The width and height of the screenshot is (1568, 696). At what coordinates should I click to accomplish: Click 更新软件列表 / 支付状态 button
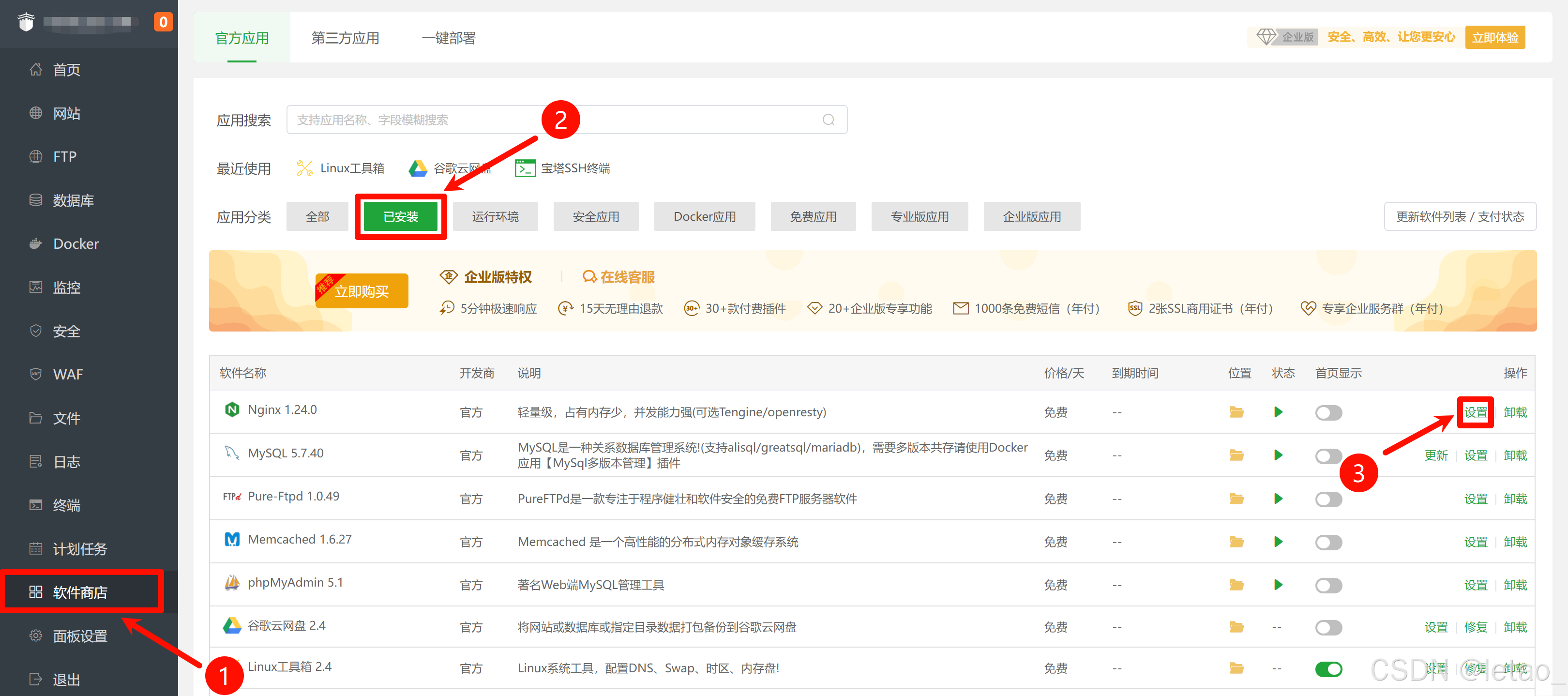click(1459, 217)
